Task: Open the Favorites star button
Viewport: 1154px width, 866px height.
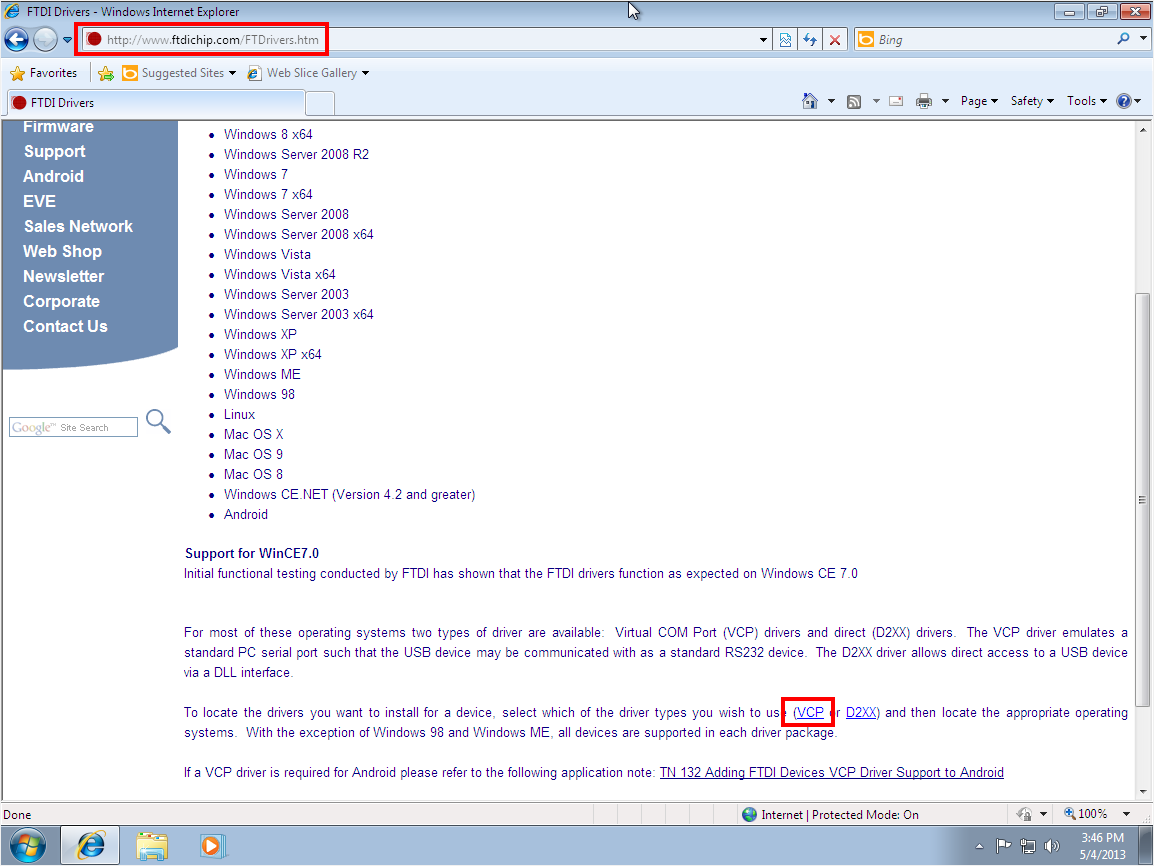Action: [x=43, y=73]
